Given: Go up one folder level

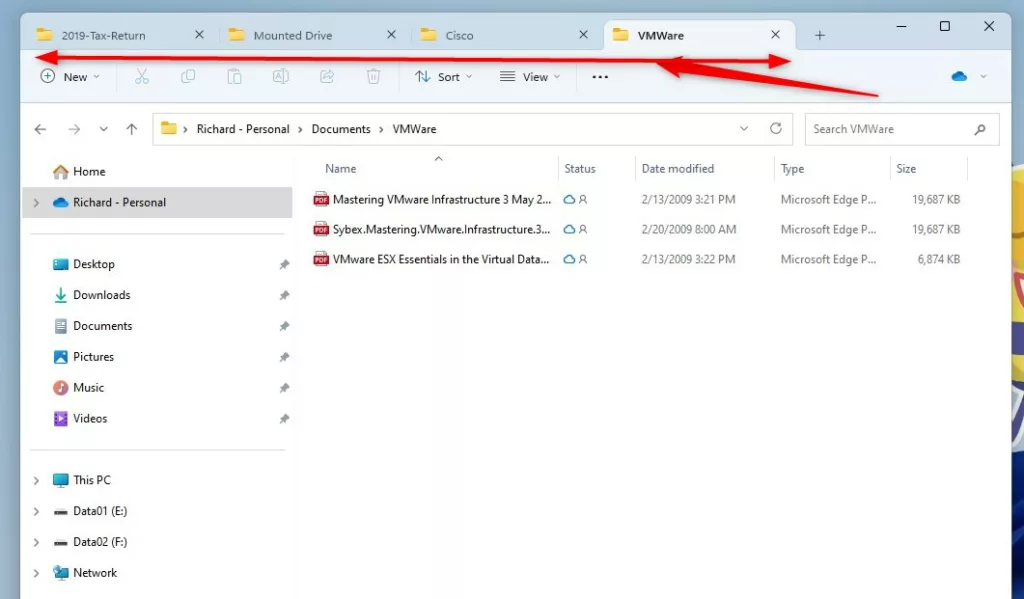Looking at the screenshot, I should tap(132, 129).
